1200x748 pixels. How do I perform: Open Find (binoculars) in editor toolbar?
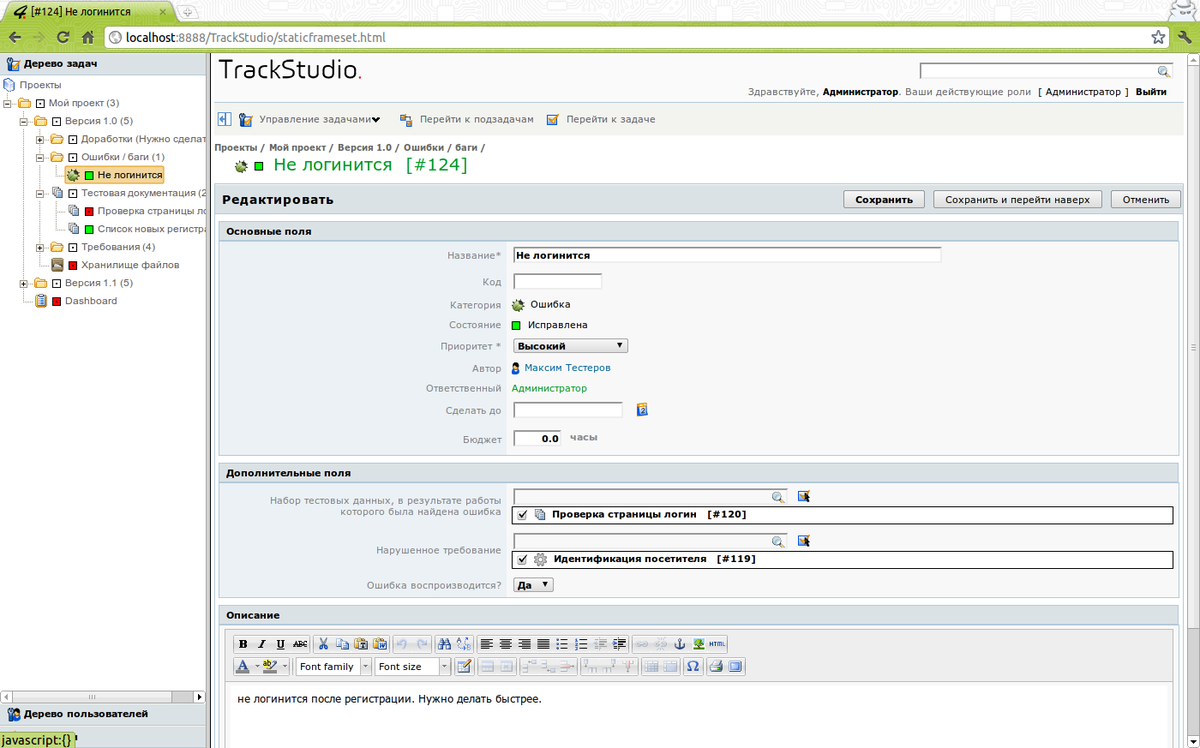445,644
